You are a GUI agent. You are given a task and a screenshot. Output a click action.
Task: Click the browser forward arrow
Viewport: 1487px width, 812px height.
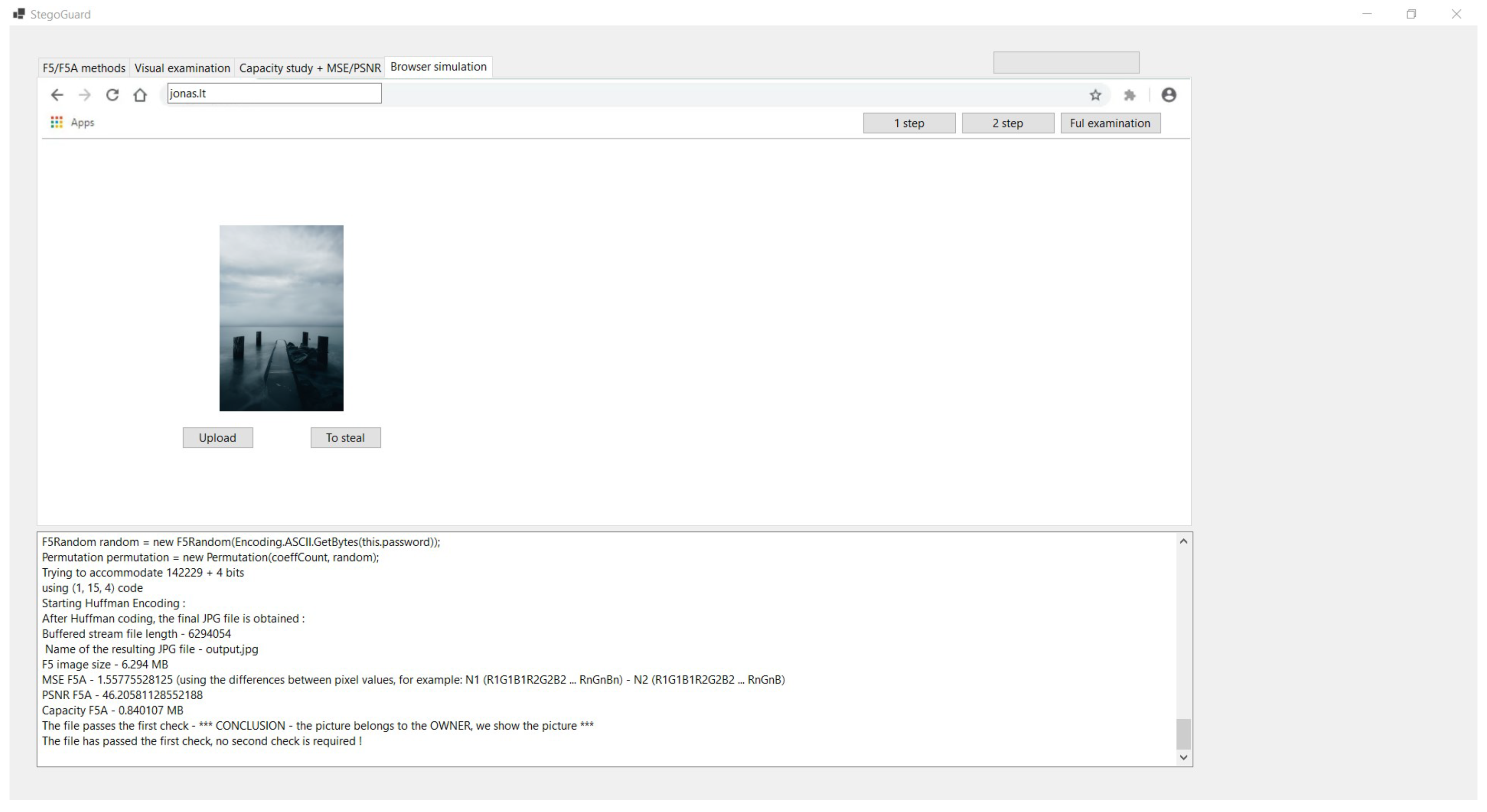pos(84,95)
